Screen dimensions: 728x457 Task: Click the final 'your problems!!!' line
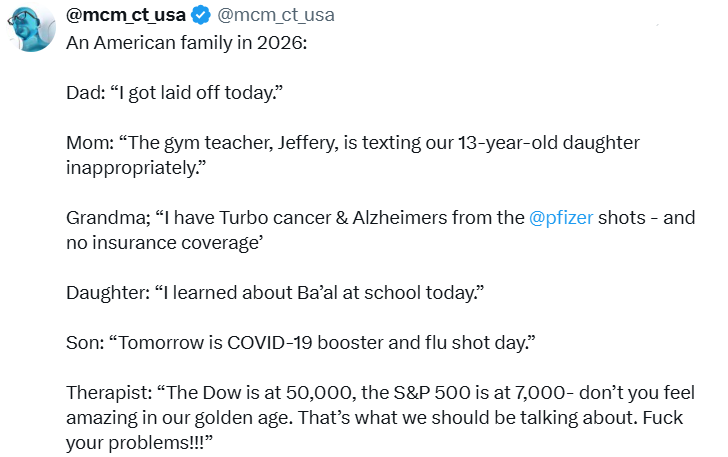pyautogui.click(x=139, y=443)
